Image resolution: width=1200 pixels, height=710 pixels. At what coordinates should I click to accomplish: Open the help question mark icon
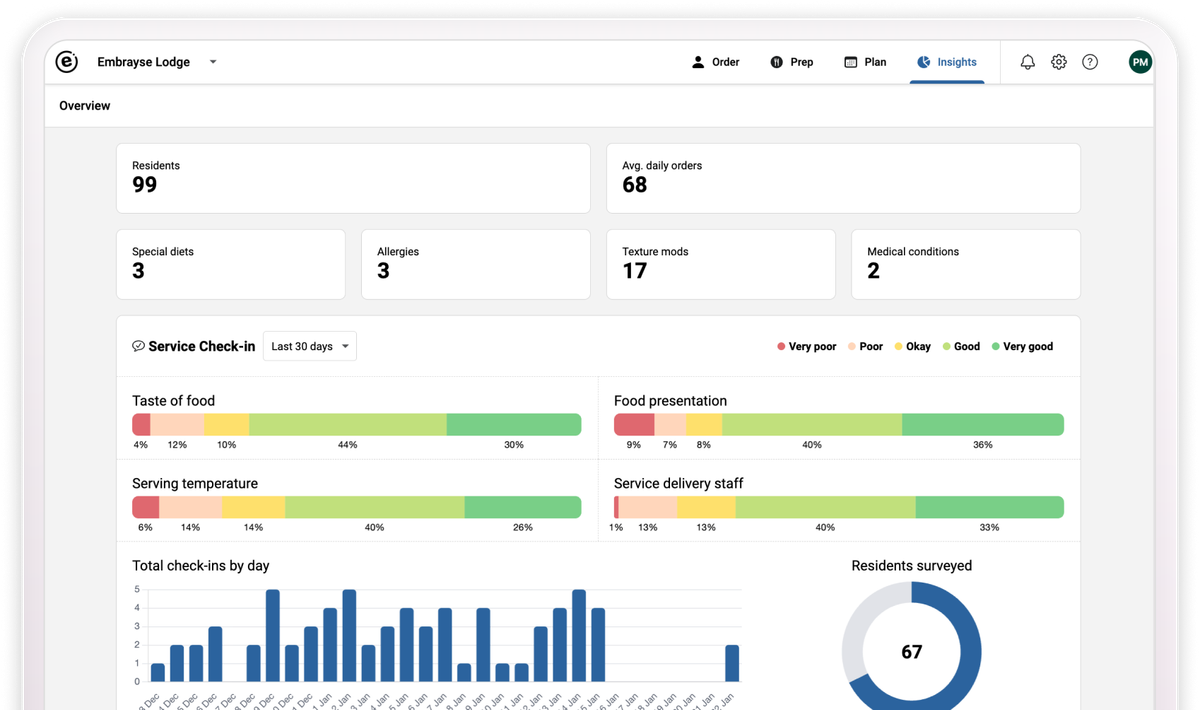point(1090,62)
